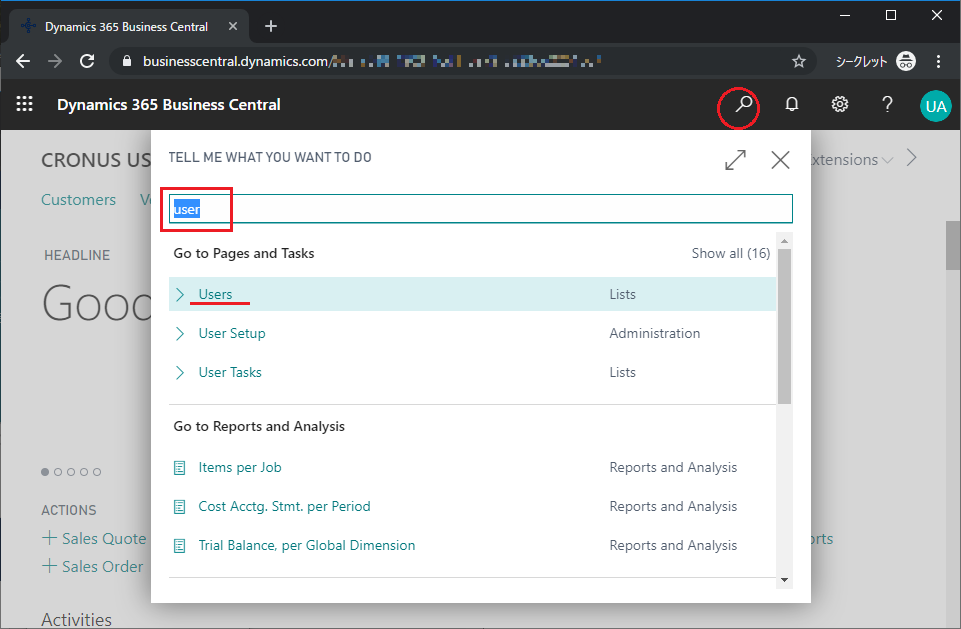961x629 pixels.
Task: Expand the Users result chevron
Action: click(180, 294)
